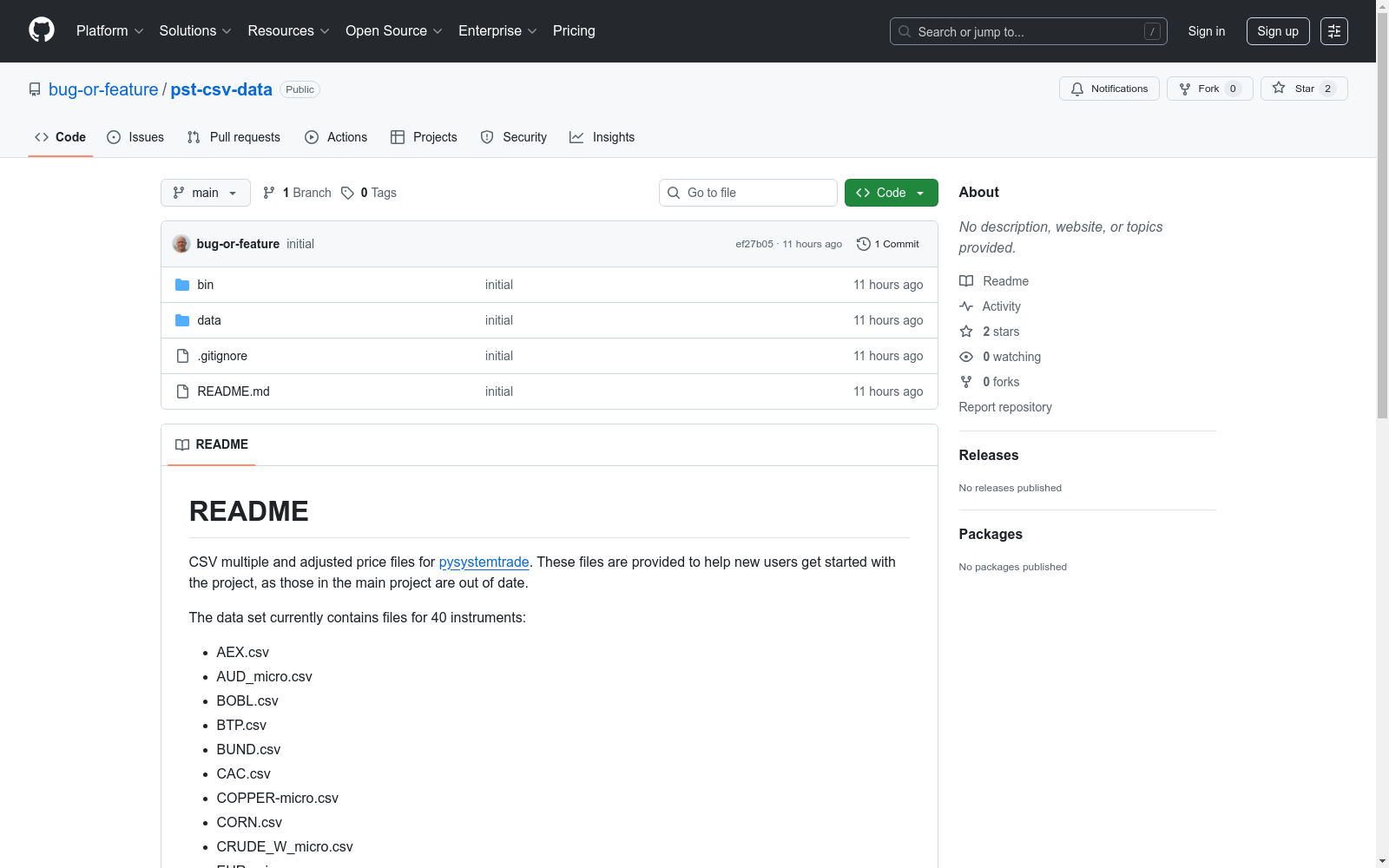Click the magnifier icon in header search
The height and width of the screenshot is (868, 1389).
click(905, 31)
